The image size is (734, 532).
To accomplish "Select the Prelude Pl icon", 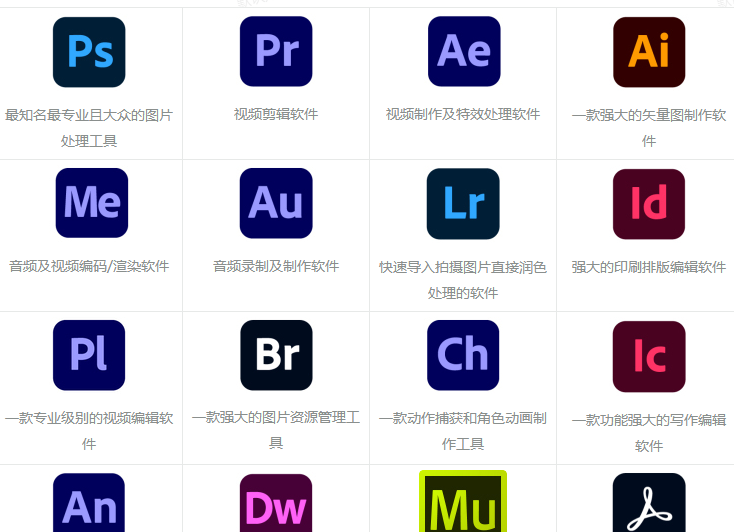I will coord(89,355).
